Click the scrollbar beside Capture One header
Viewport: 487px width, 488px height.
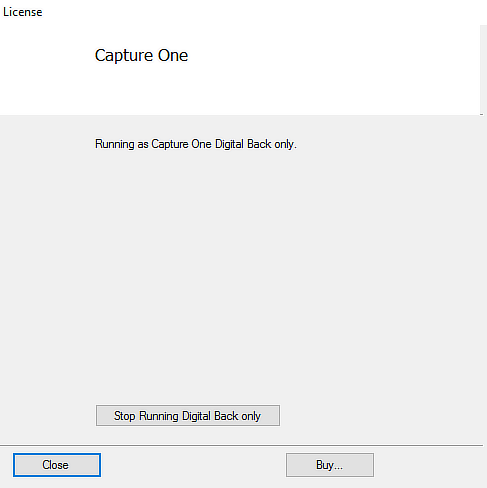(x=482, y=70)
